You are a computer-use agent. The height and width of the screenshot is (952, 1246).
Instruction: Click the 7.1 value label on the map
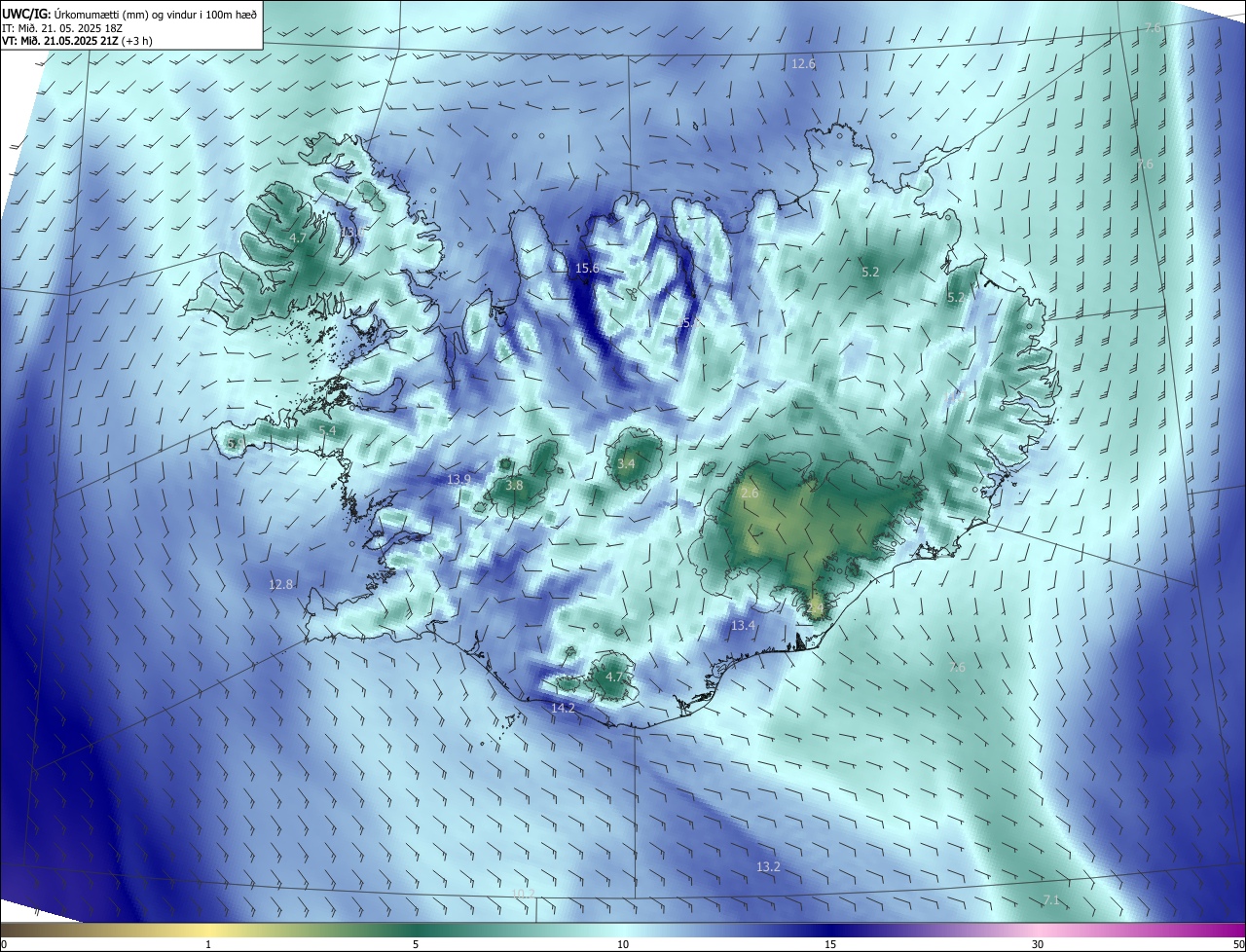pos(1051,900)
